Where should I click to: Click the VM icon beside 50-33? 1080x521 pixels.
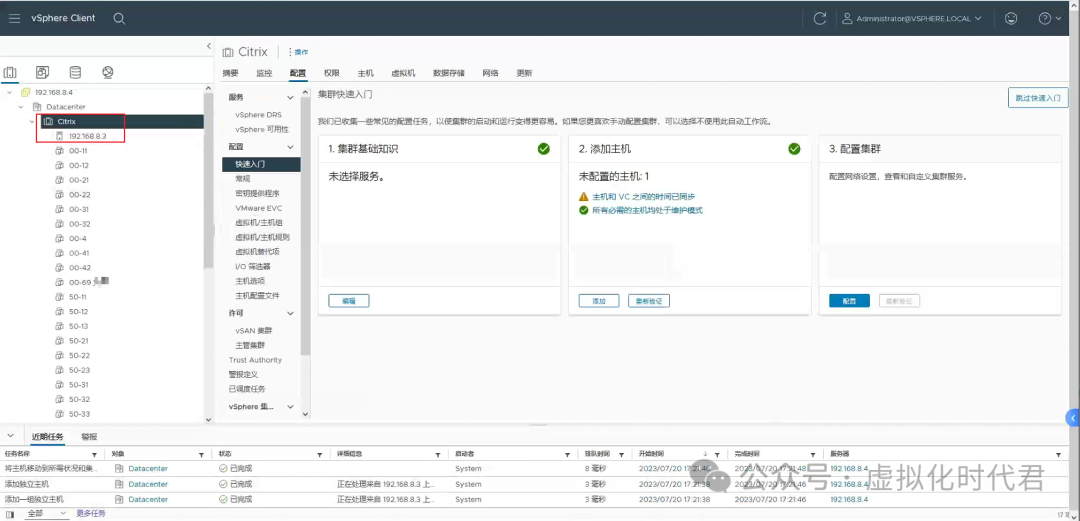[x=59, y=414]
